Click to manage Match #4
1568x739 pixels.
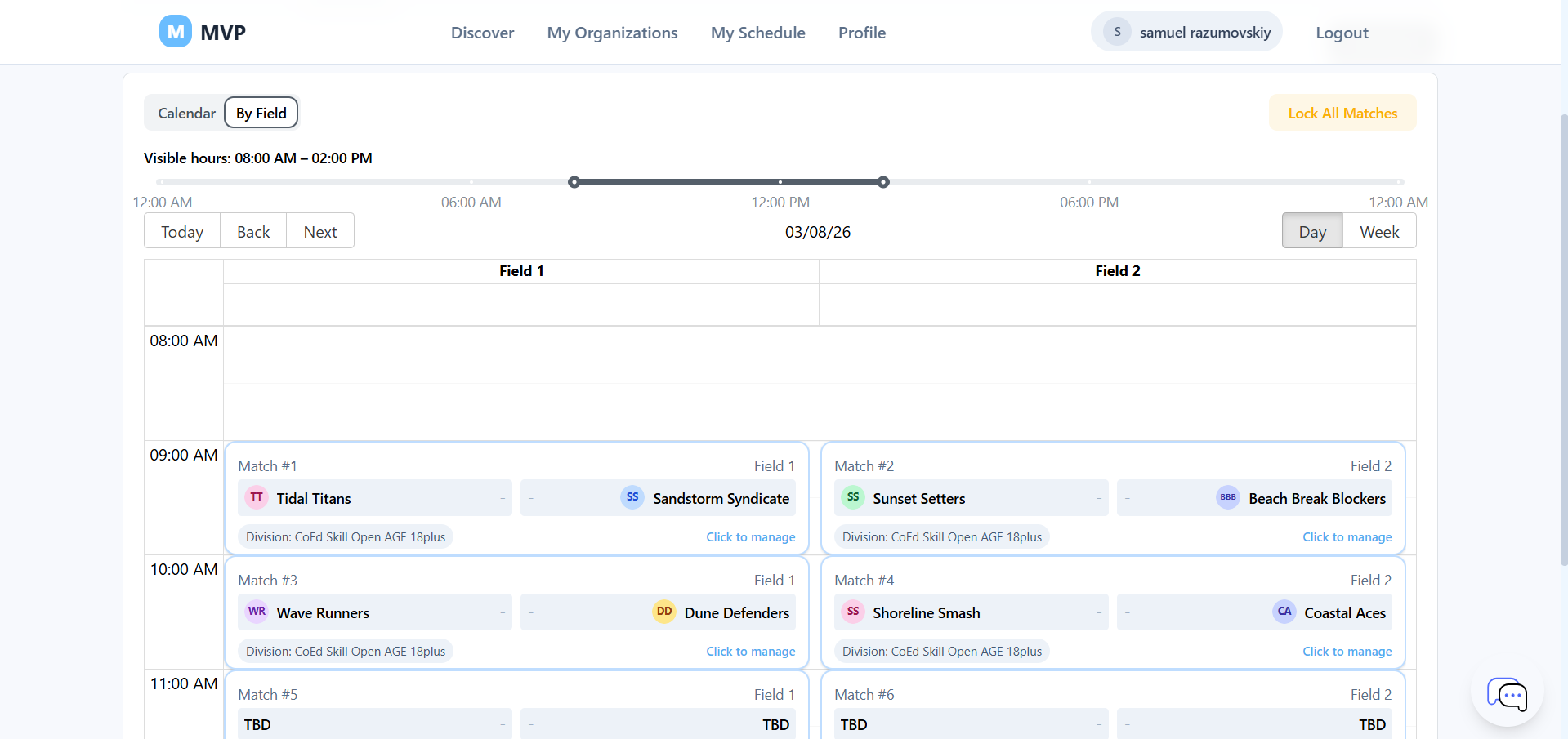(1347, 652)
